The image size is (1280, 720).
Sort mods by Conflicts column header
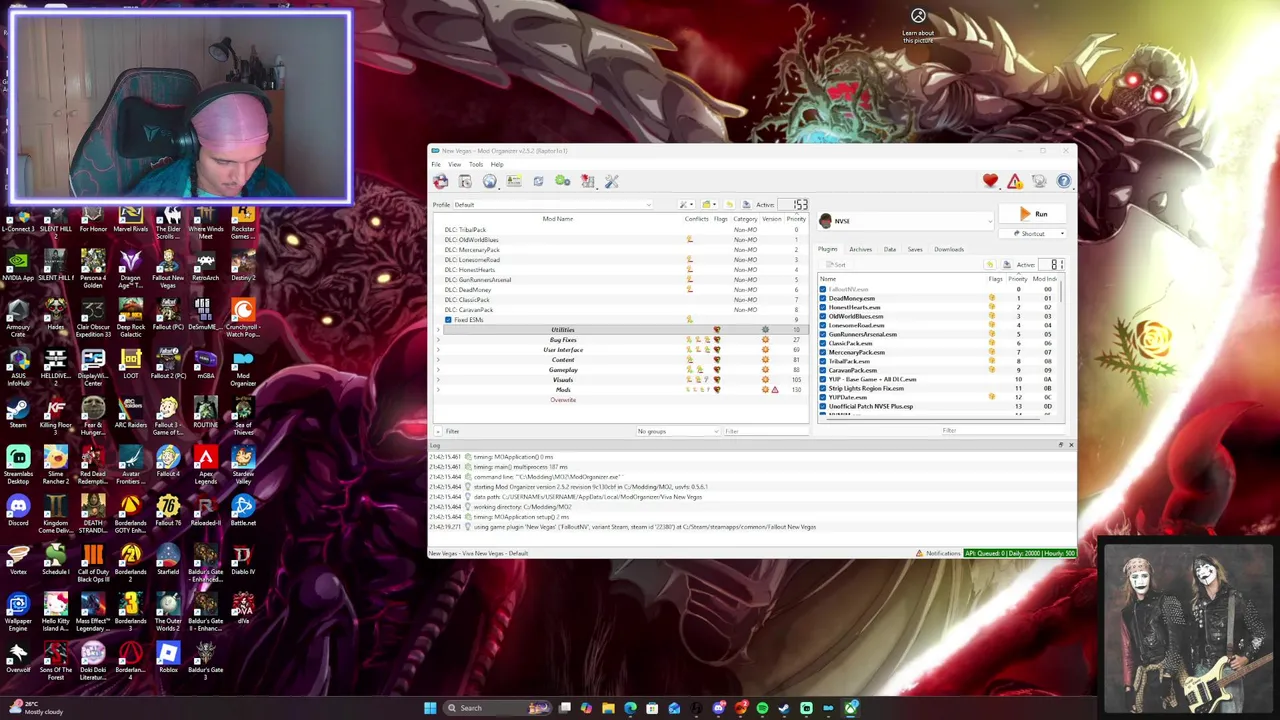[697, 219]
